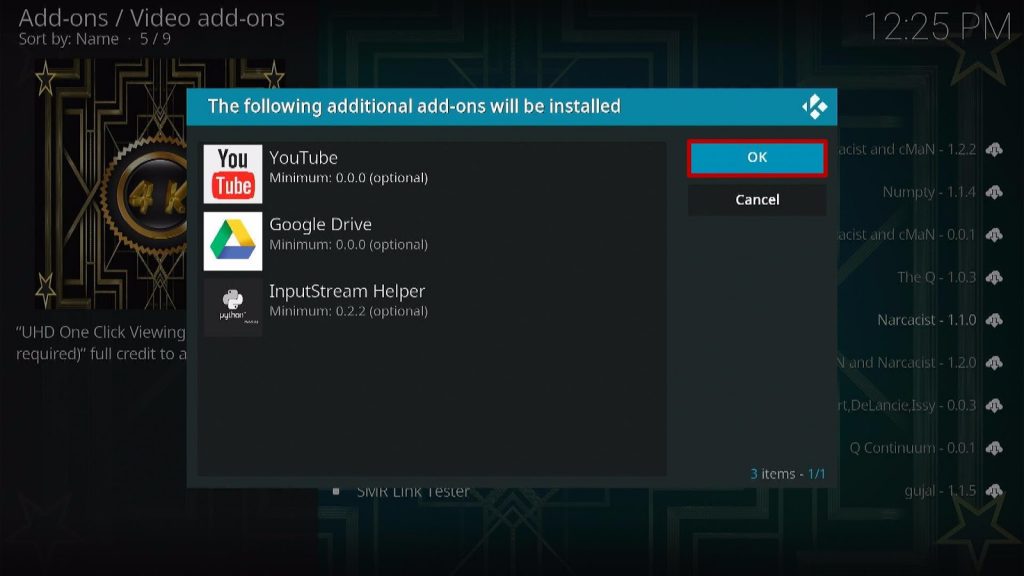Confirm installation with the OK button
Viewport: 1024px width, 576px height.
[x=757, y=158]
